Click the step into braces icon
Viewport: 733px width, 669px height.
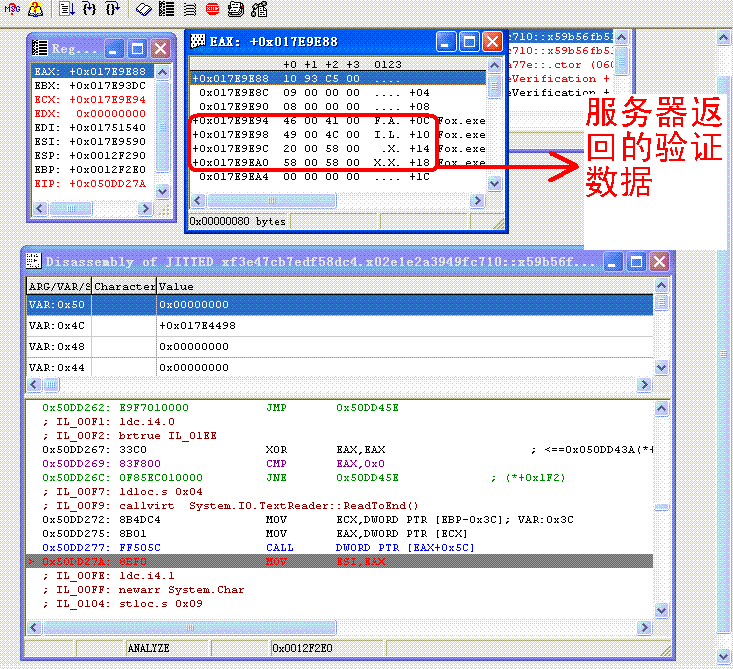(89, 9)
